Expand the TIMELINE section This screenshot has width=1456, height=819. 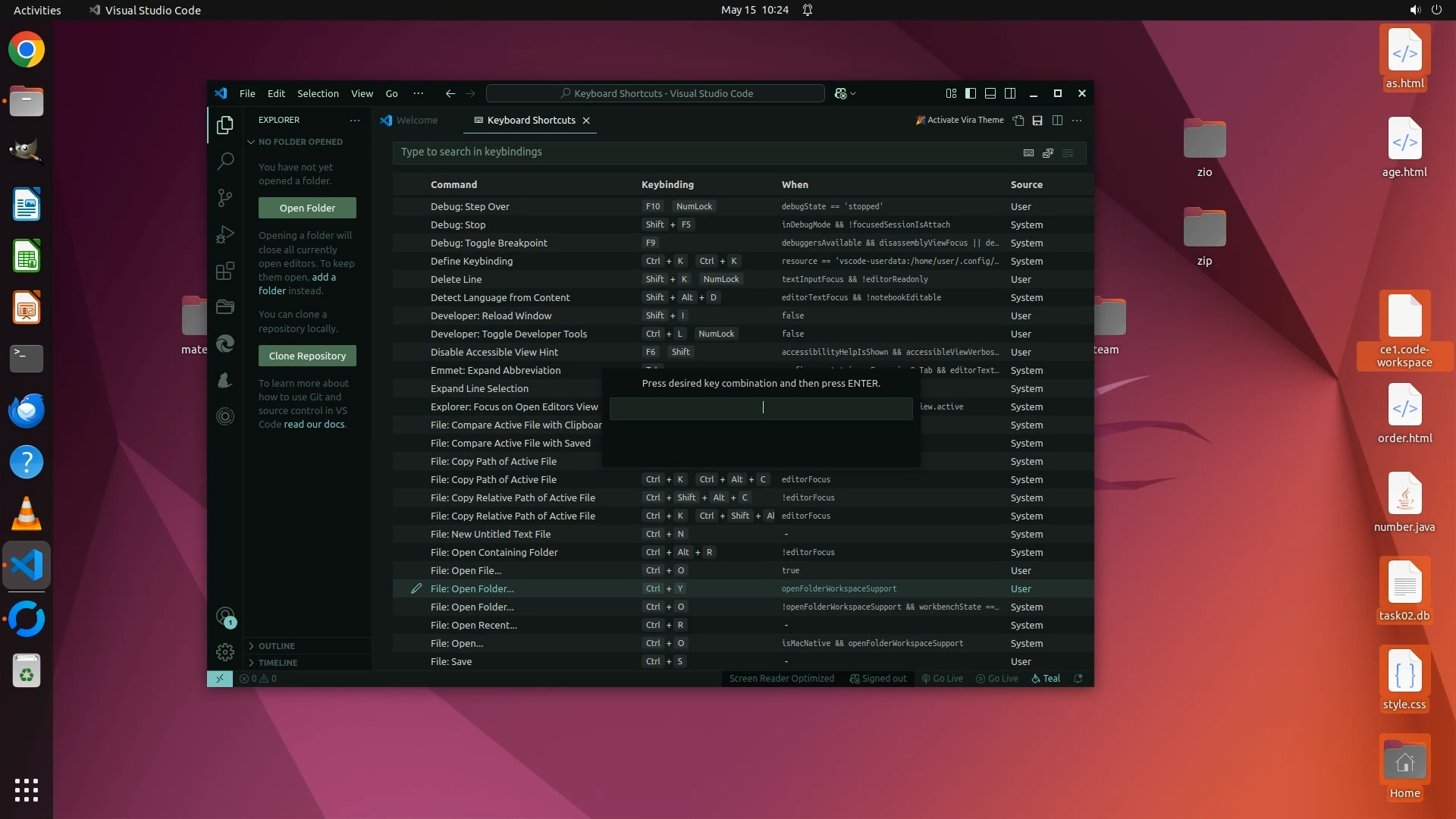(x=278, y=663)
